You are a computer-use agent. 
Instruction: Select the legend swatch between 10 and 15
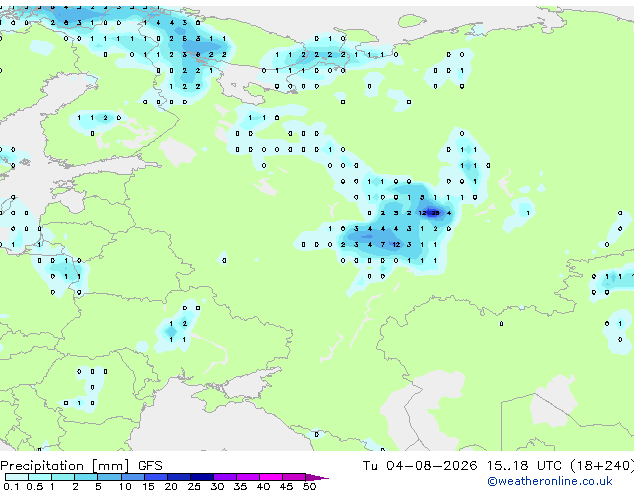point(133,477)
